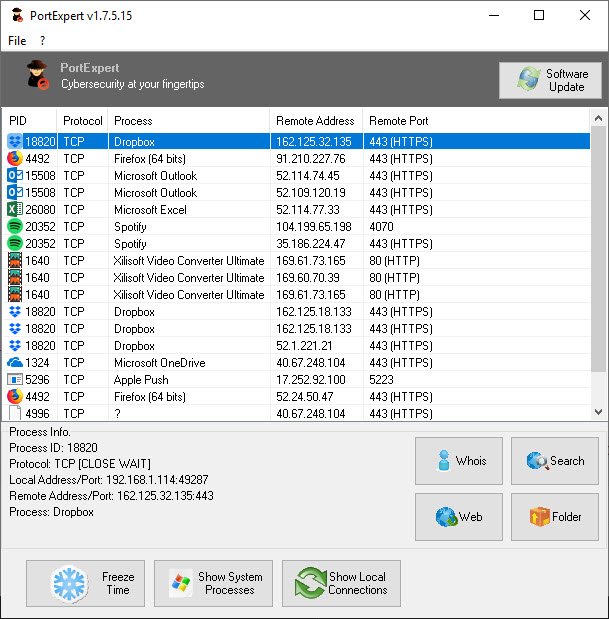The image size is (609, 619).
Task: Click the PortExpert spy logo in banner
Action: point(38,75)
